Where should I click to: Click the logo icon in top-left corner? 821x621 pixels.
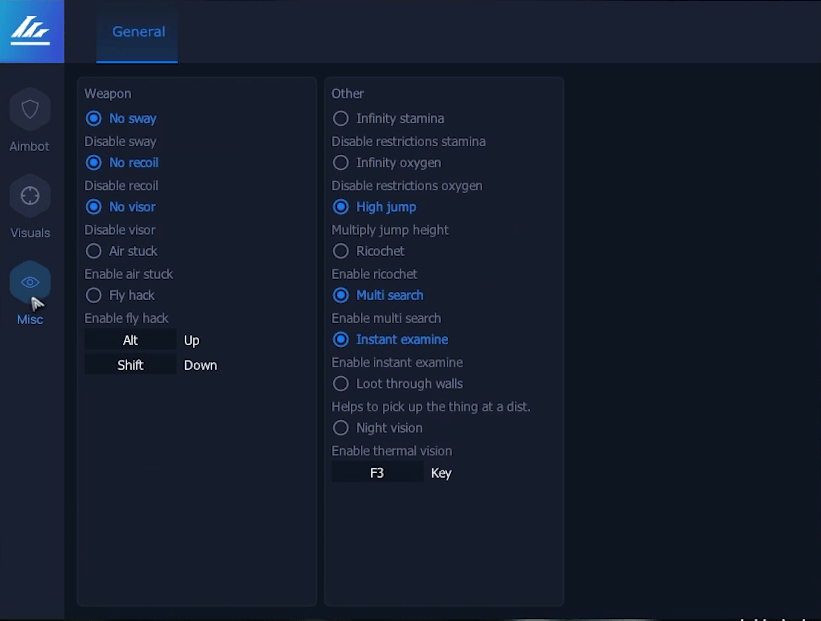click(30, 31)
